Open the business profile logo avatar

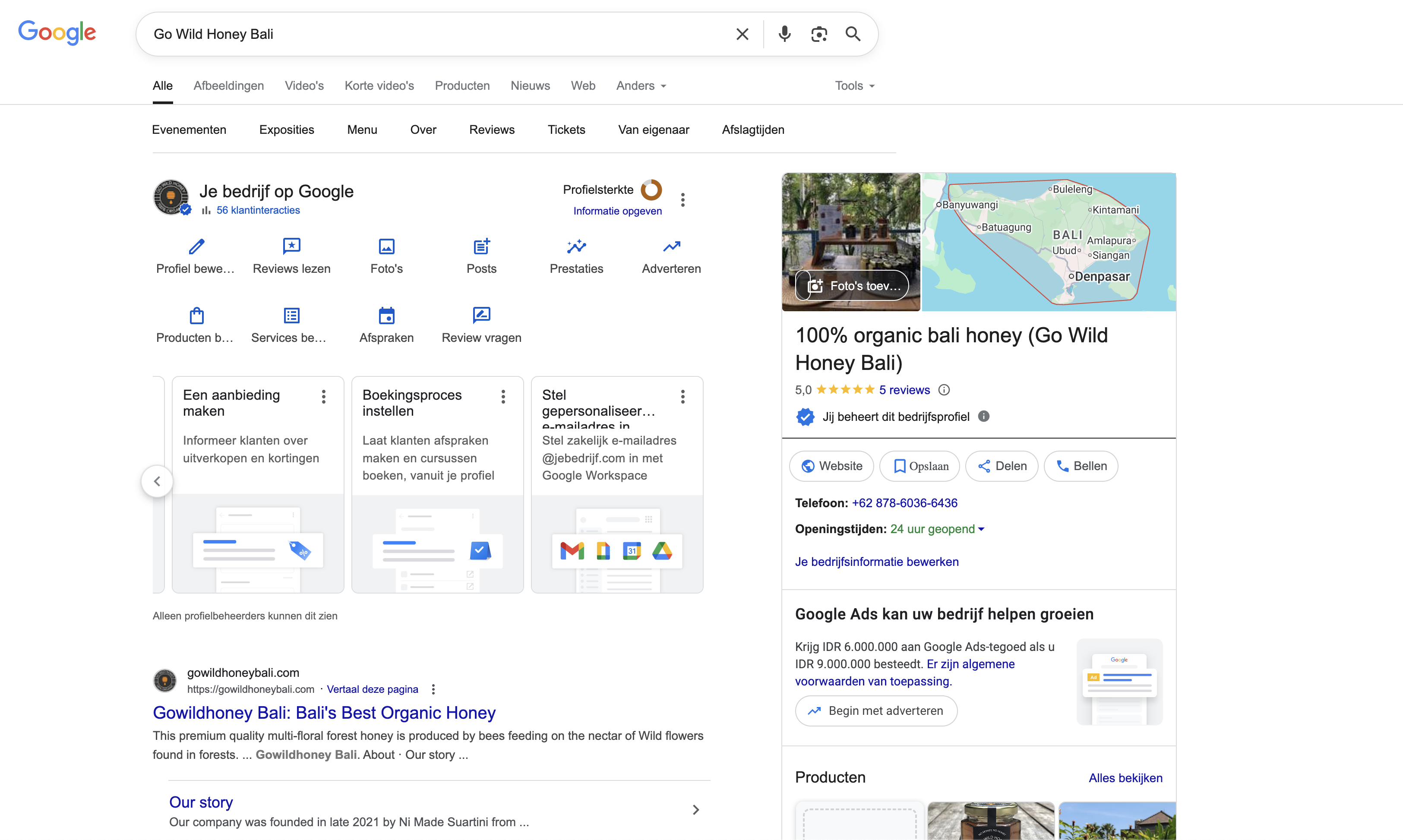pos(171,197)
